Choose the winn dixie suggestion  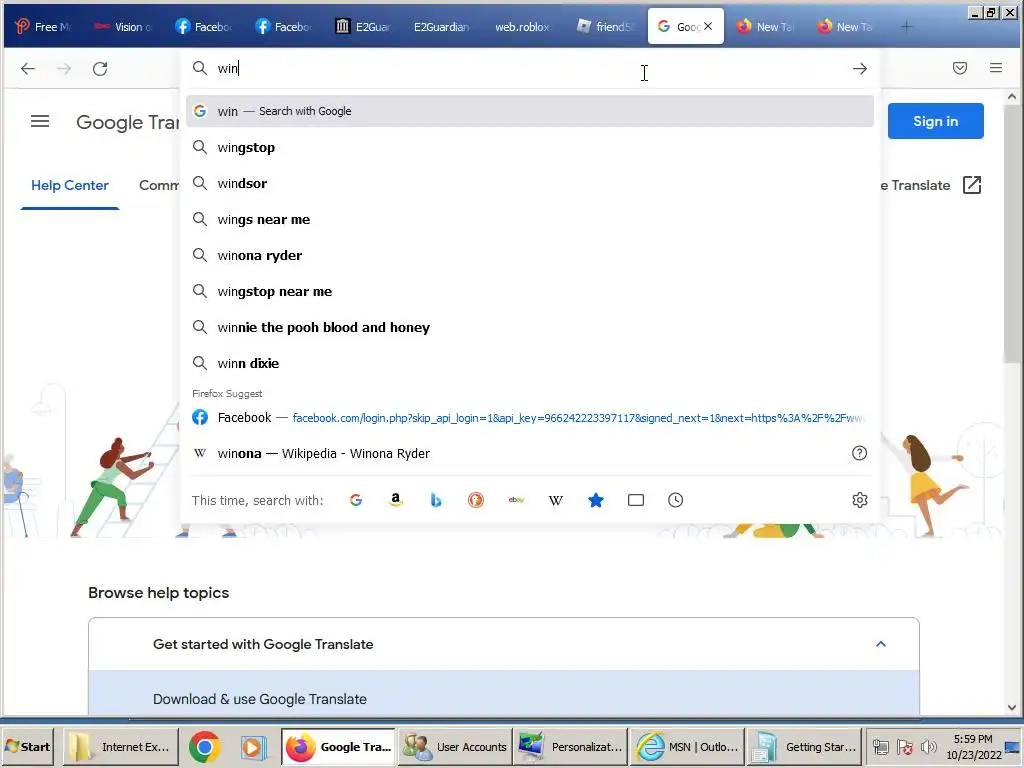530,363
